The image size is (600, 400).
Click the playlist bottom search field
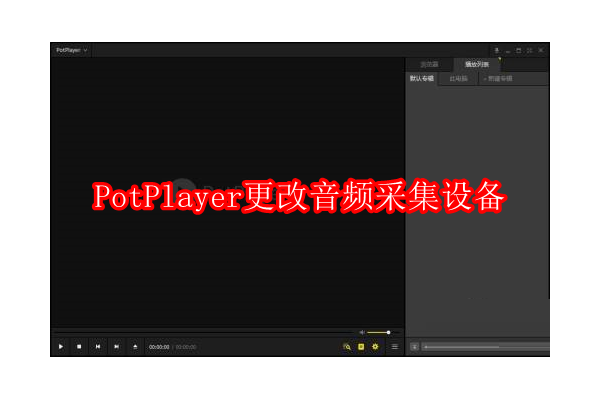[x=485, y=347]
